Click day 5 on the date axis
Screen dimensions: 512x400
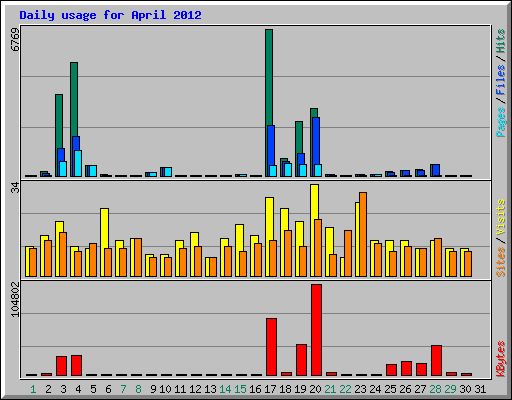point(93,389)
